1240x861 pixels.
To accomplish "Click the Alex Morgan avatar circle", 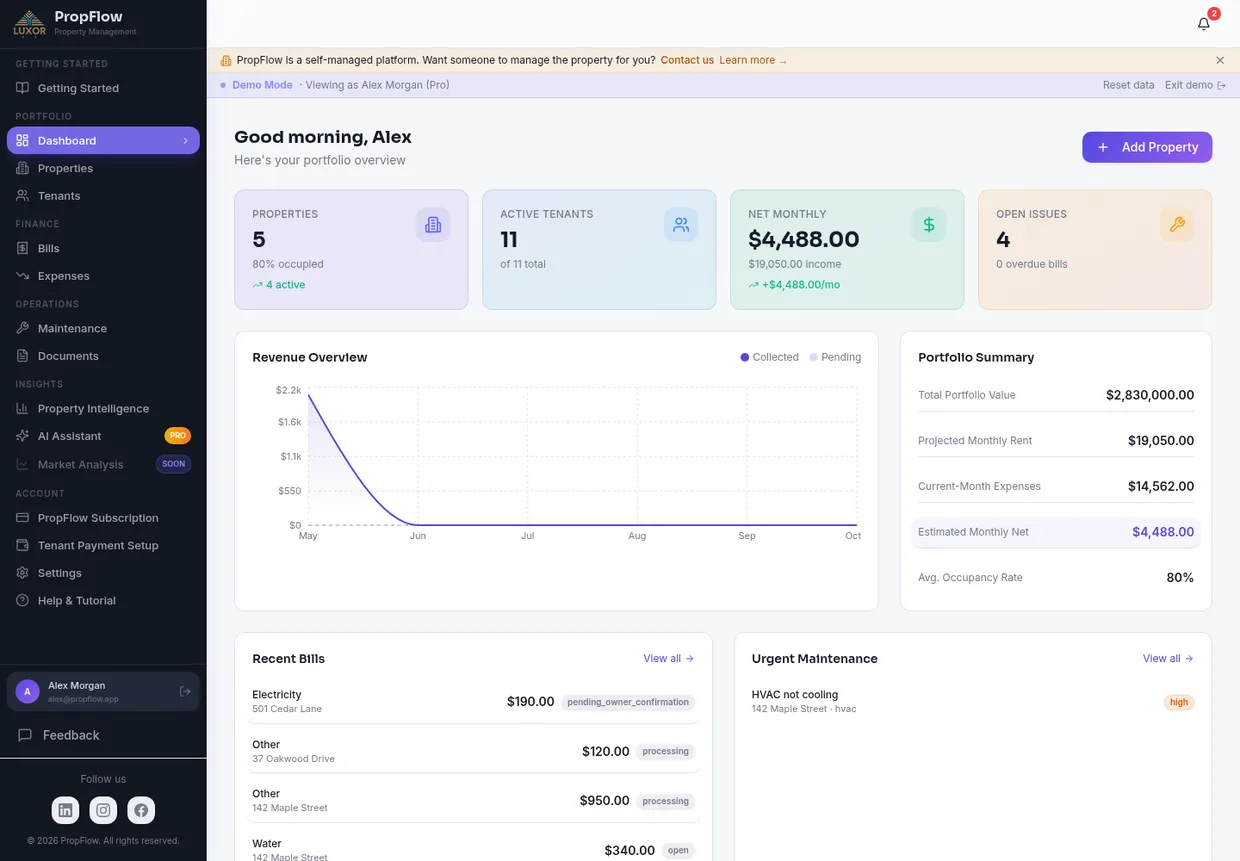I will point(28,691).
